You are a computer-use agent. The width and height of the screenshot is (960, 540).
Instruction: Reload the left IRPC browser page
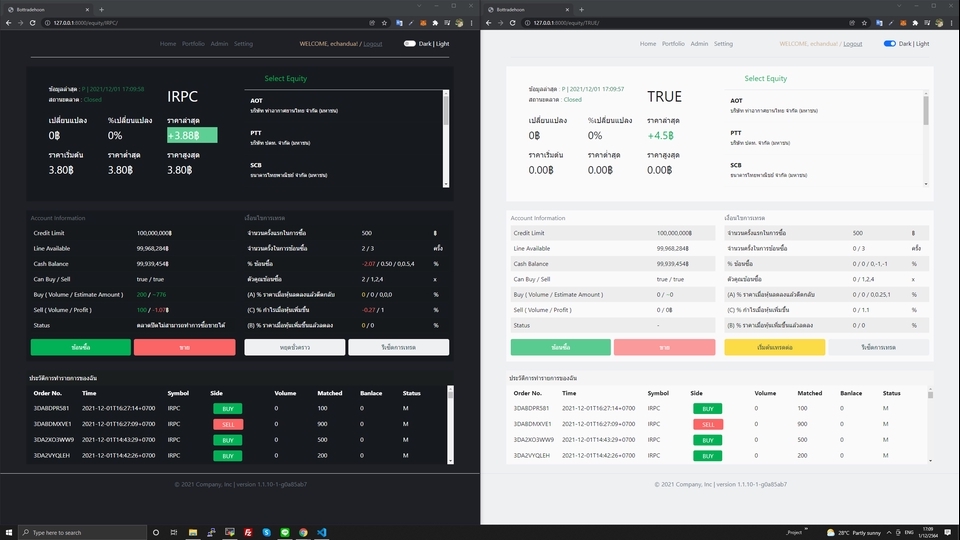pyautogui.click(x=34, y=22)
